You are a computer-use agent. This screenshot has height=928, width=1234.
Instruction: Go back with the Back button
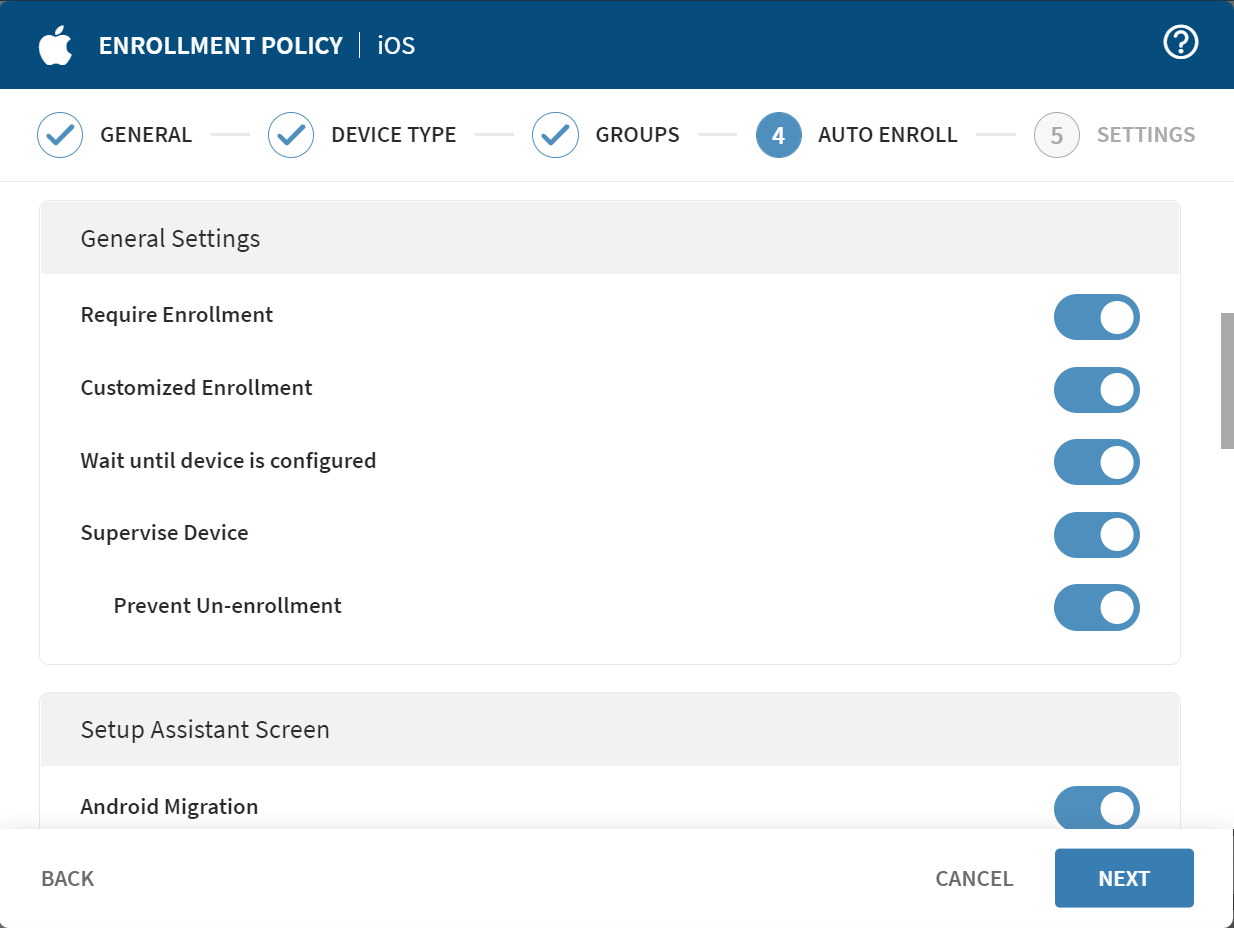(x=68, y=879)
